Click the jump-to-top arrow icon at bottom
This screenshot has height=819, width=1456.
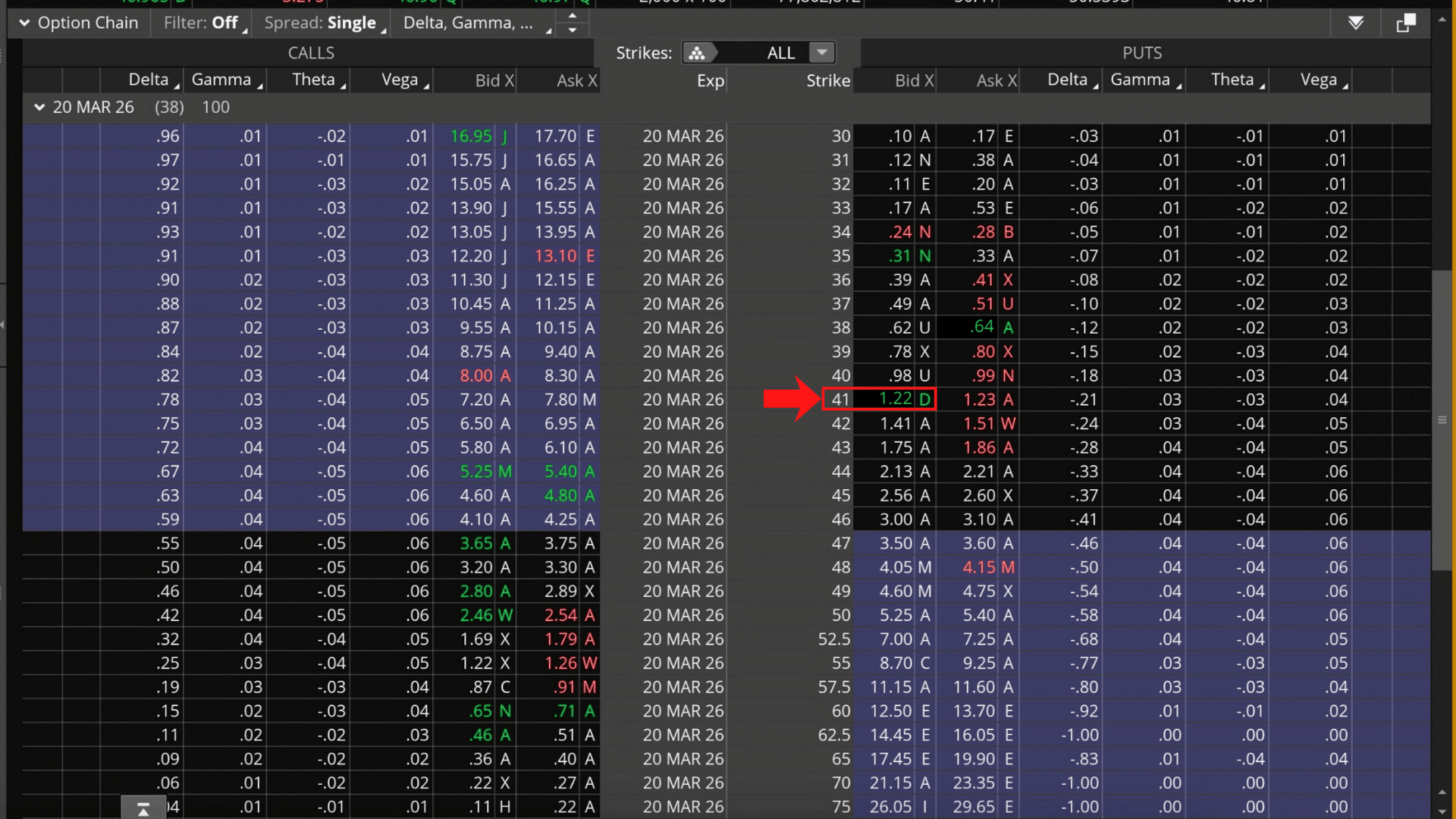[x=143, y=809]
